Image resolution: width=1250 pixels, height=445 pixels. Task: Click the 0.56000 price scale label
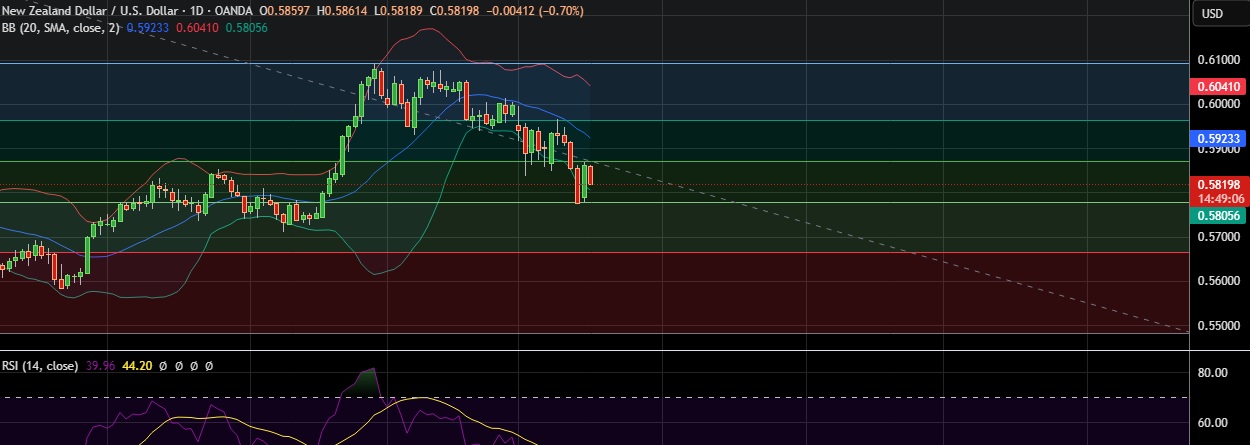1219,281
